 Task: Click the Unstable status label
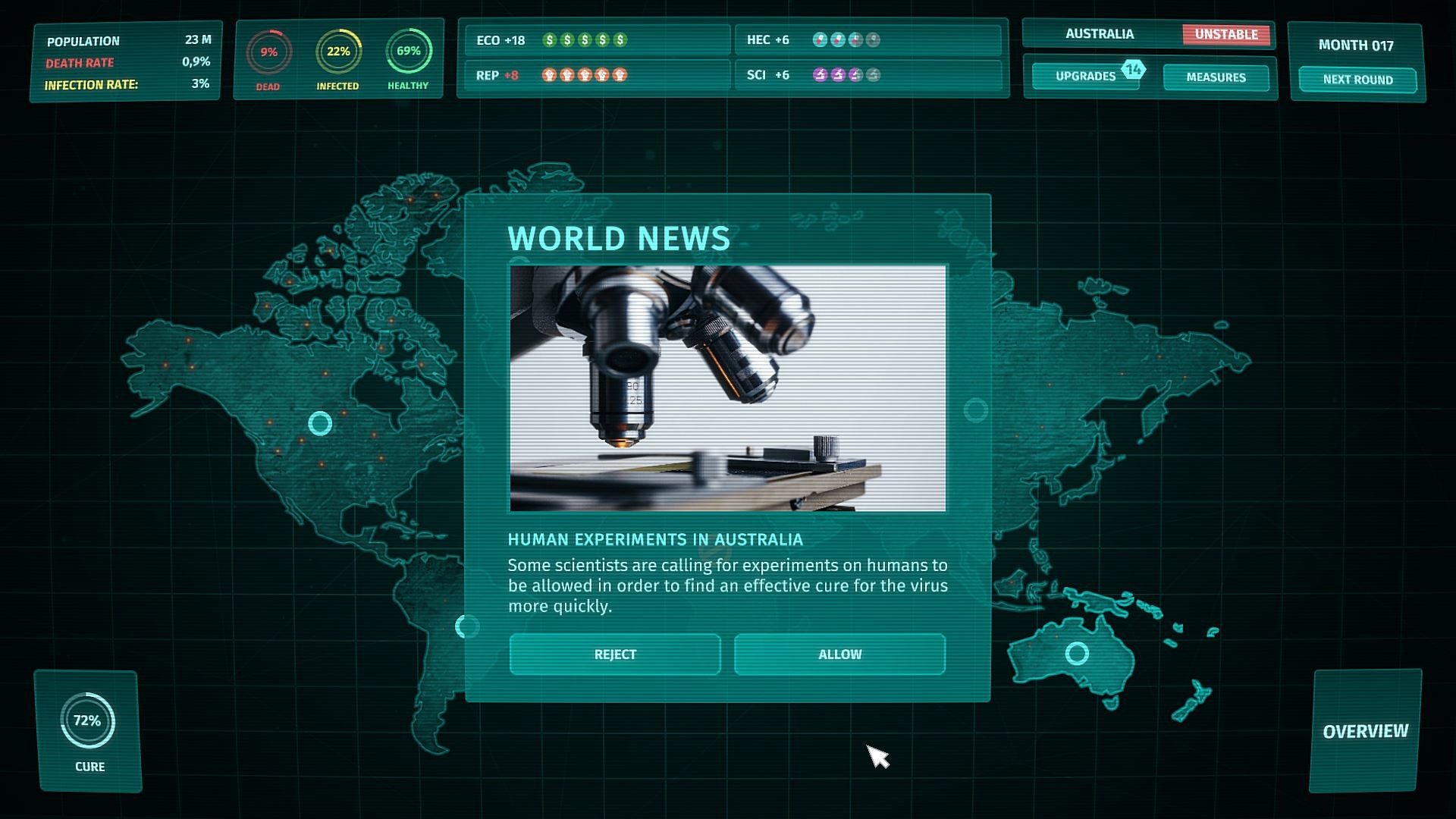1225,34
